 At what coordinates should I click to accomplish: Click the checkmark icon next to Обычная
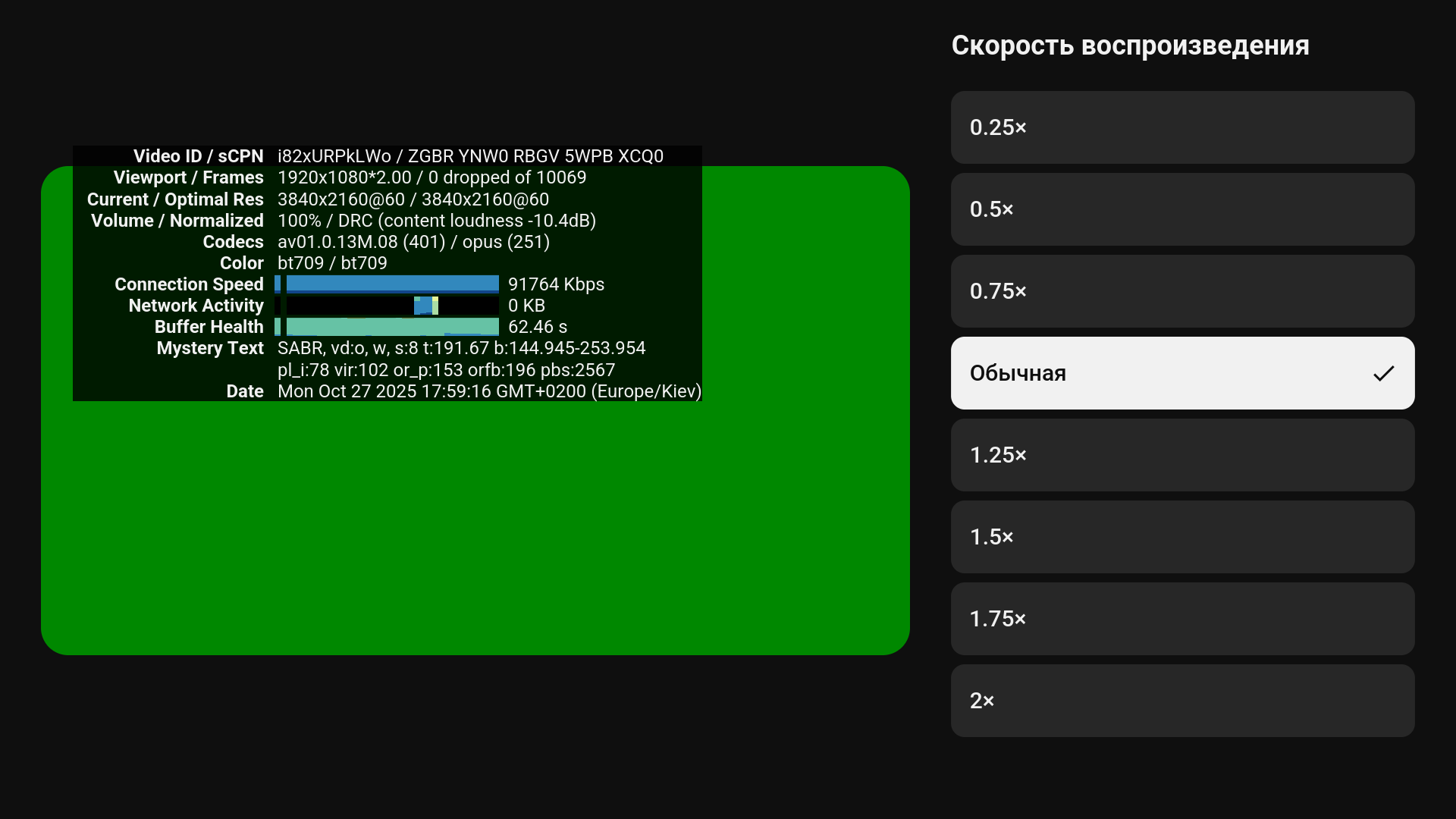[x=1383, y=373]
